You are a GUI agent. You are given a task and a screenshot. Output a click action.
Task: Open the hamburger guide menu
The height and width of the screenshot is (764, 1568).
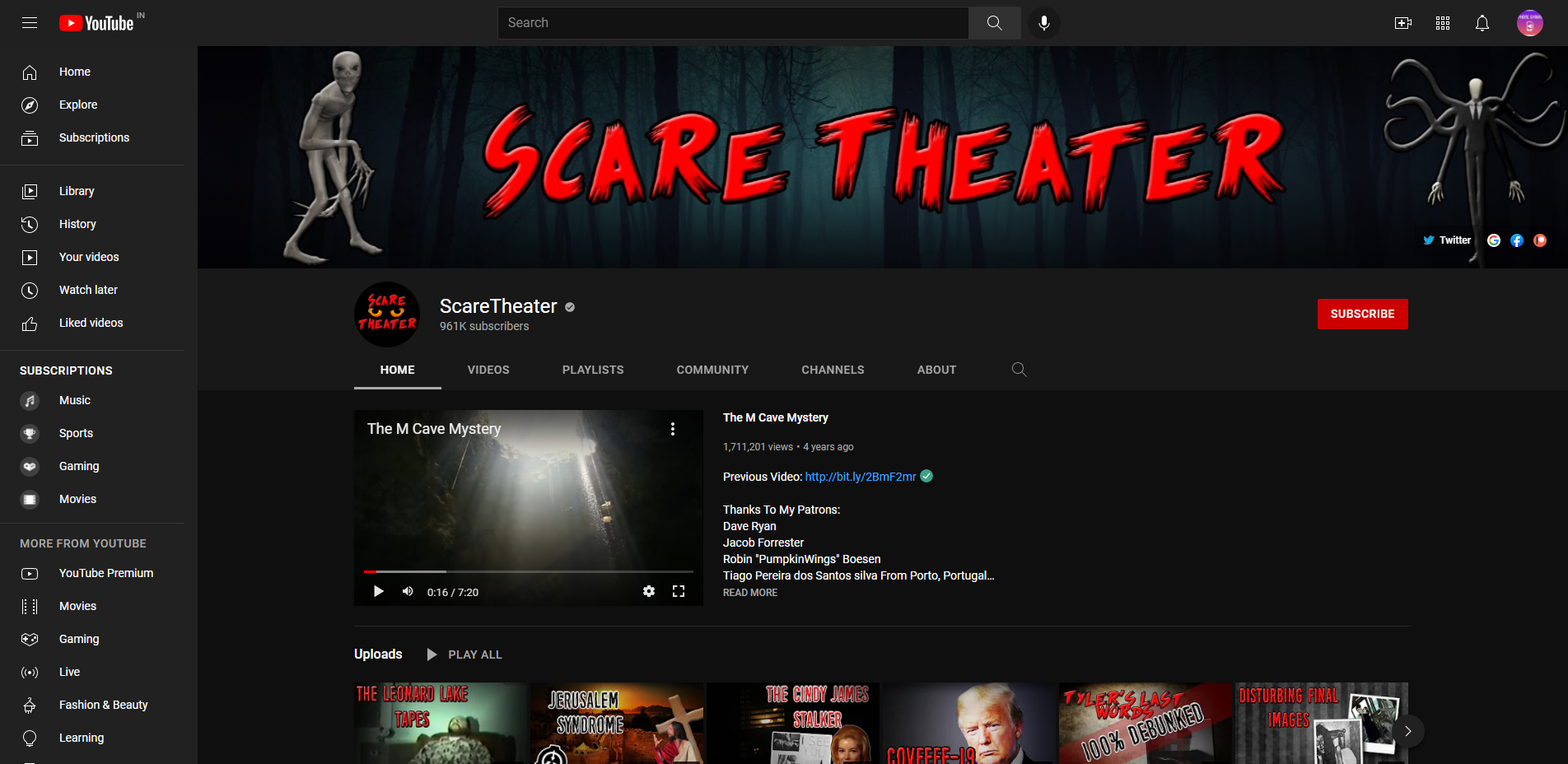click(x=30, y=23)
